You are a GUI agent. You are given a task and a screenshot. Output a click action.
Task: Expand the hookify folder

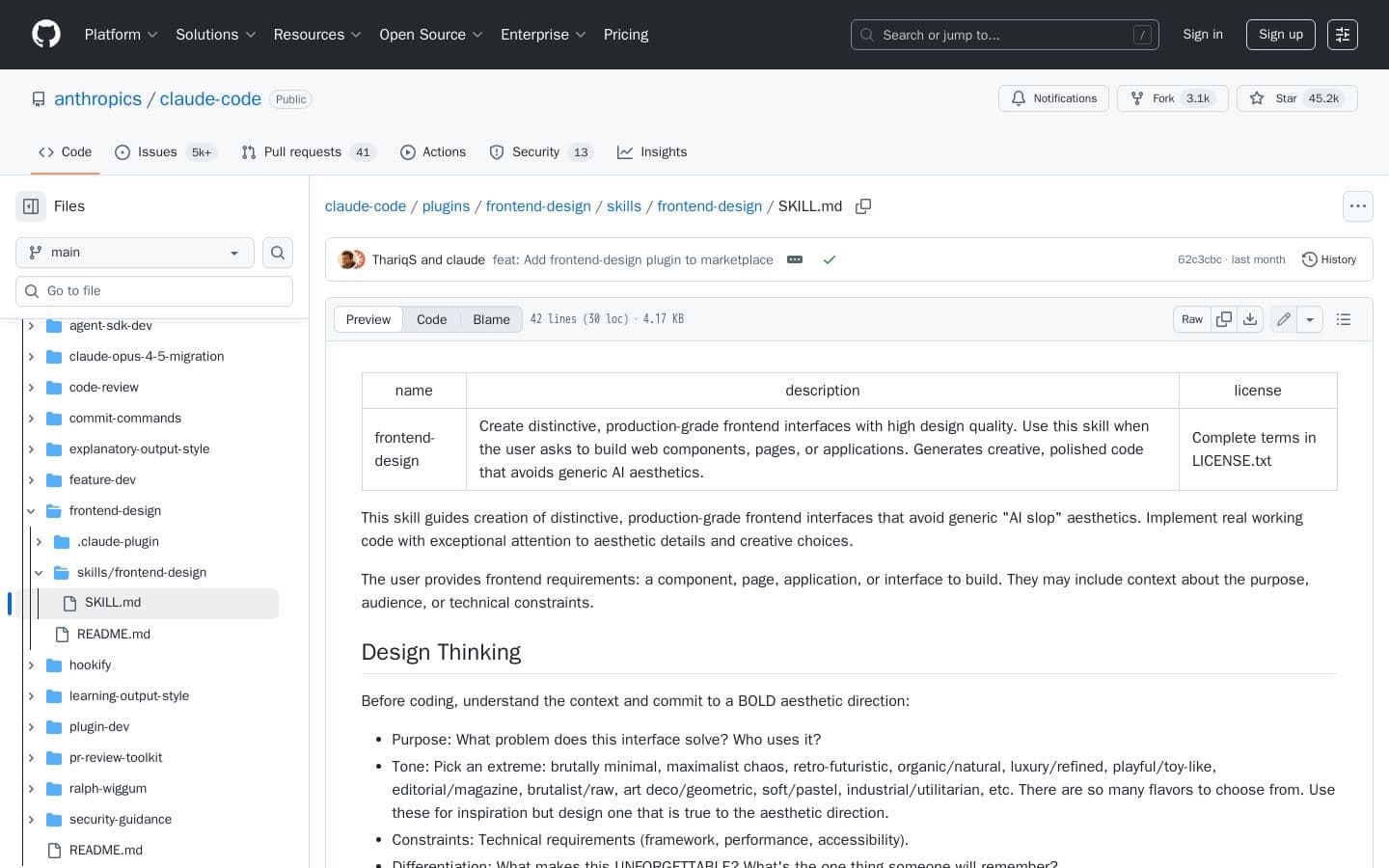click(31, 665)
